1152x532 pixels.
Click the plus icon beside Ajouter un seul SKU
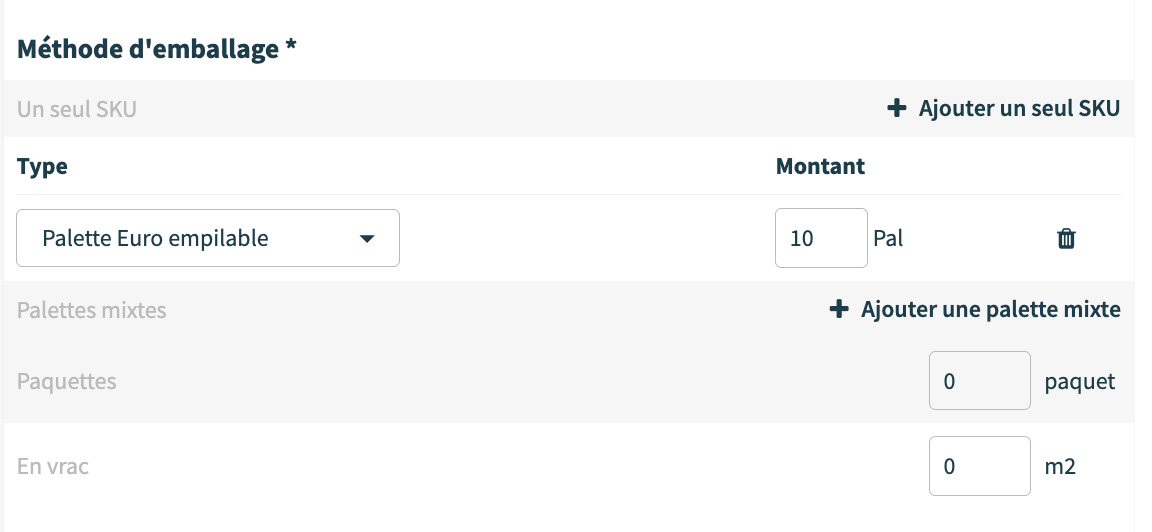click(896, 109)
